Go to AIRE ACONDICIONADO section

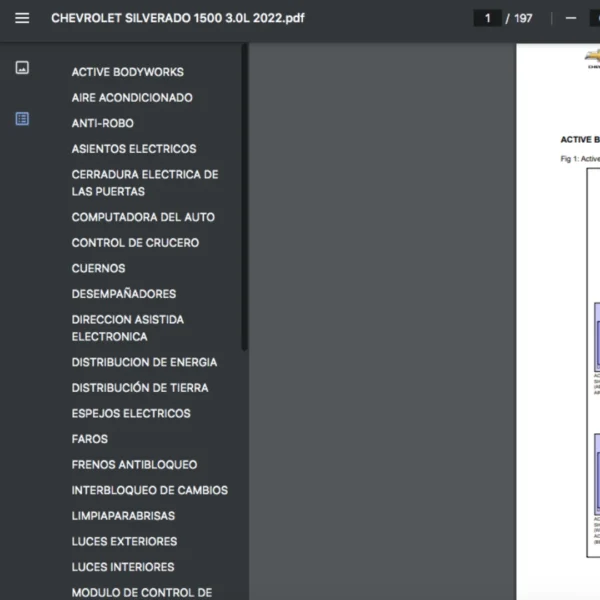(132, 98)
